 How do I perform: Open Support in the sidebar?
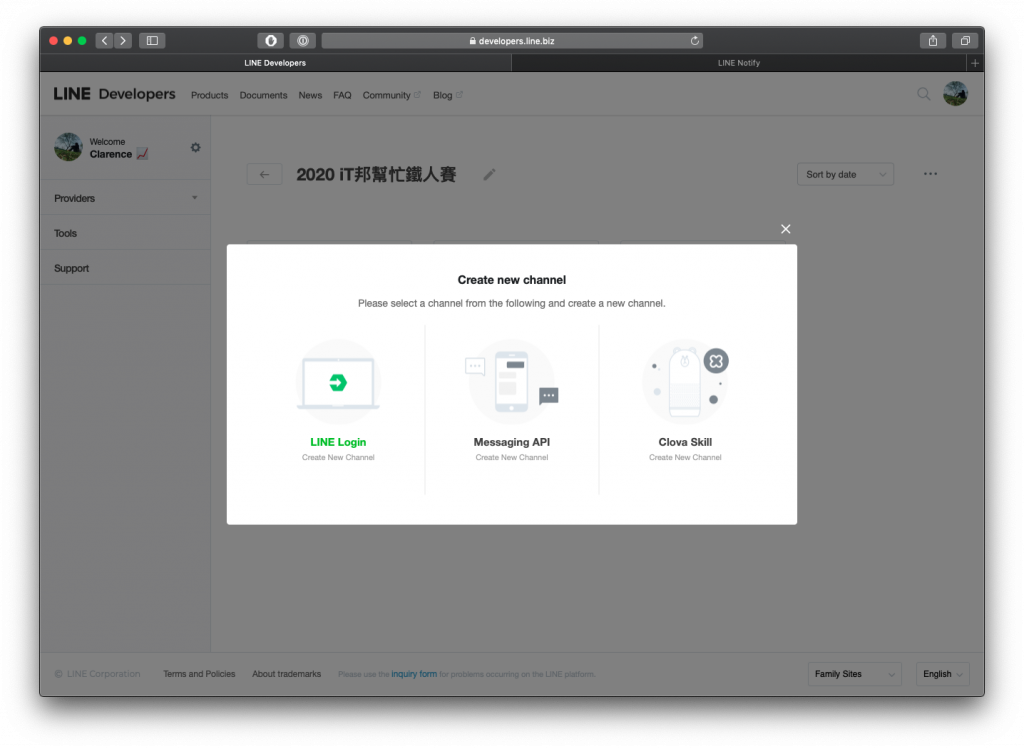pyautogui.click(x=125, y=268)
